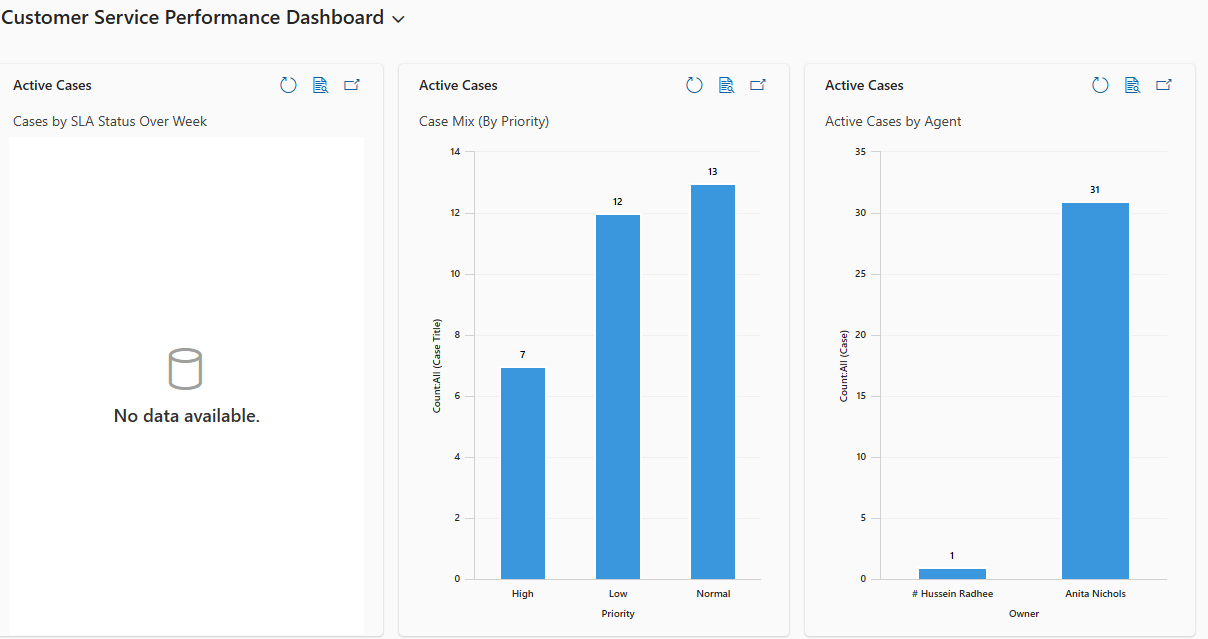1208x639 pixels.
Task: Click the Cases by SLA Status Over Week heading
Action: click(110, 122)
